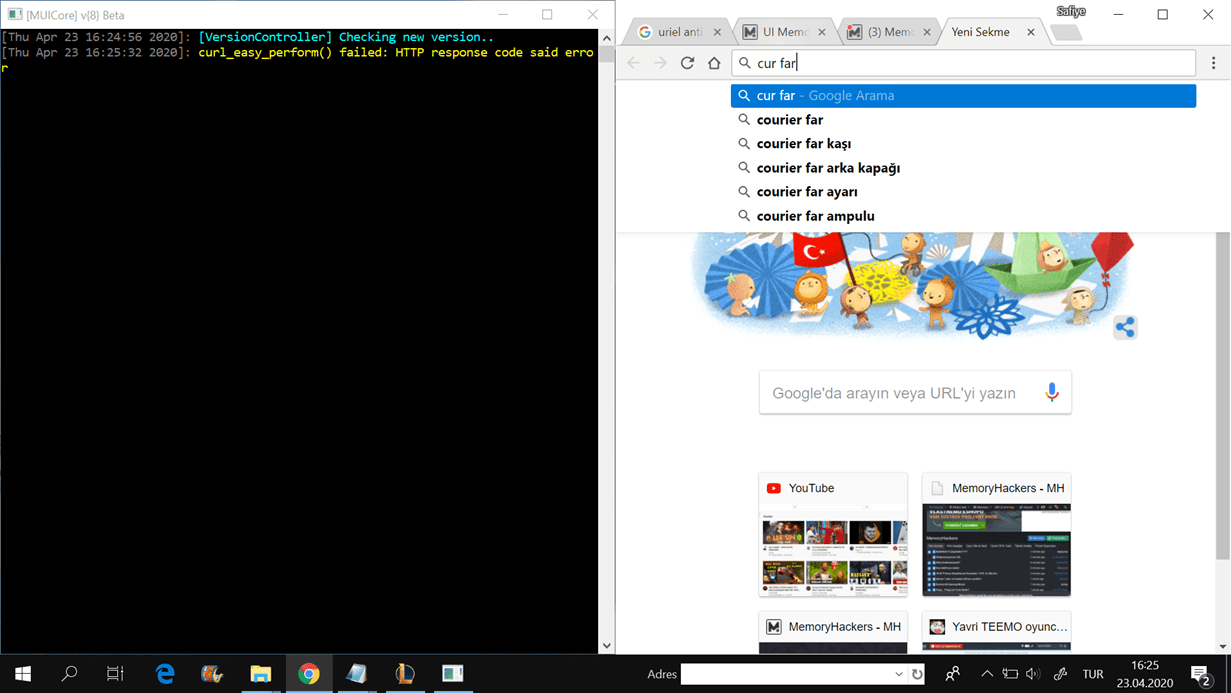Choose the 'courier far kaşı' suggestion

(x=963, y=144)
